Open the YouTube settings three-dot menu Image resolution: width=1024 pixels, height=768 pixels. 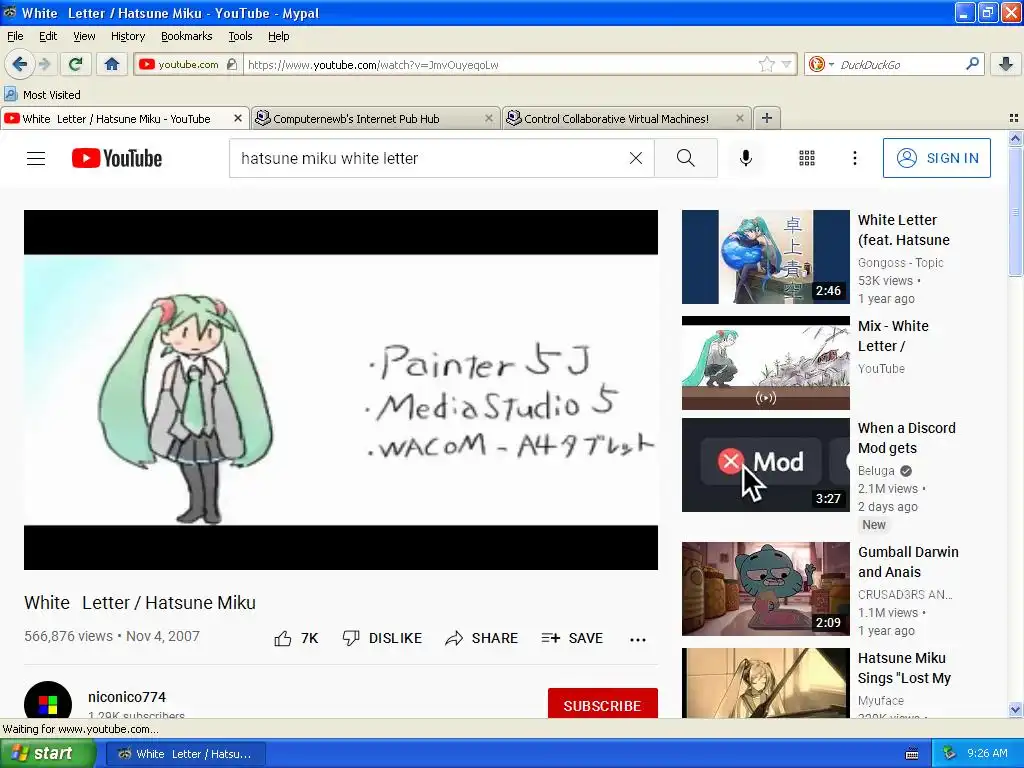point(855,158)
